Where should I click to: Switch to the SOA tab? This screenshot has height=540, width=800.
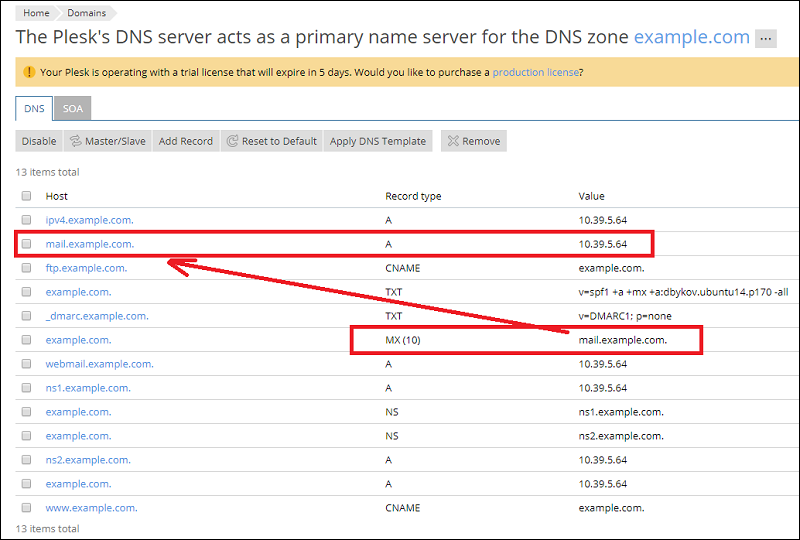tap(73, 108)
